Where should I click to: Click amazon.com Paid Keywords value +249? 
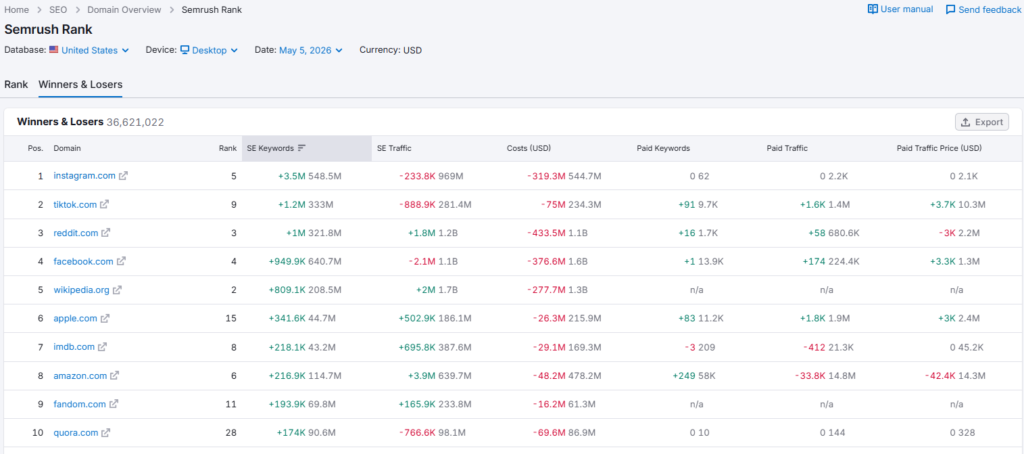coord(685,376)
